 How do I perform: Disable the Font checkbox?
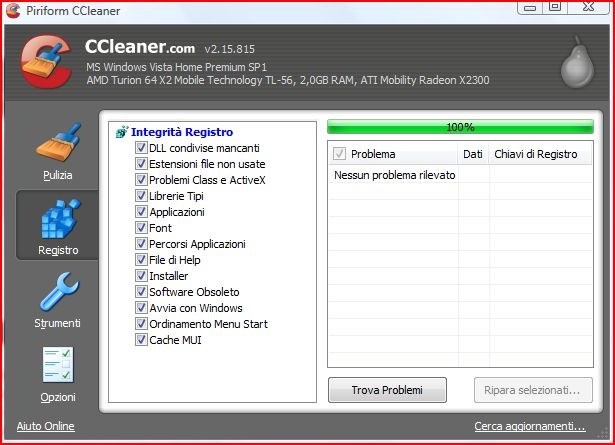click(141, 227)
